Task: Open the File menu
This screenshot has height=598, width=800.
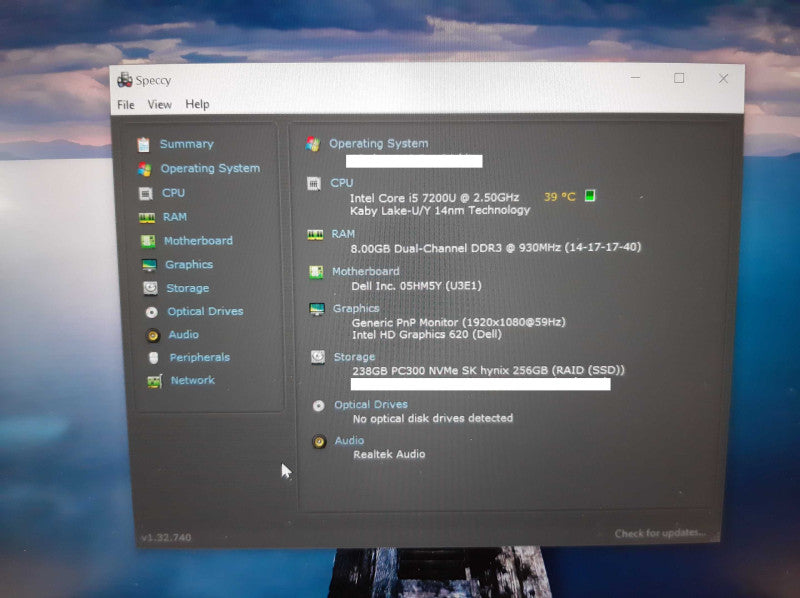Action: [126, 105]
